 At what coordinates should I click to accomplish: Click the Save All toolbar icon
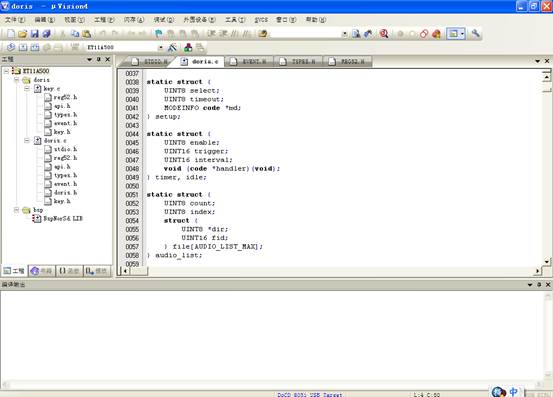point(47,34)
